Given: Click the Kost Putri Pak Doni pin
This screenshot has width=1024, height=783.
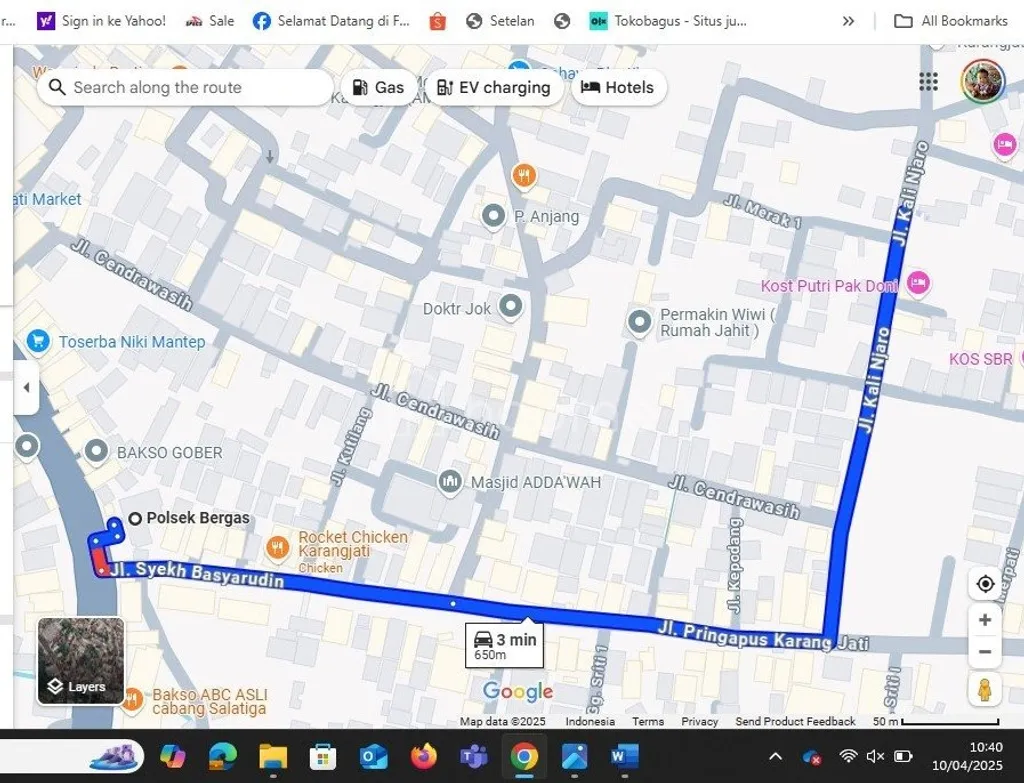Looking at the screenshot, I should point(917,284).
